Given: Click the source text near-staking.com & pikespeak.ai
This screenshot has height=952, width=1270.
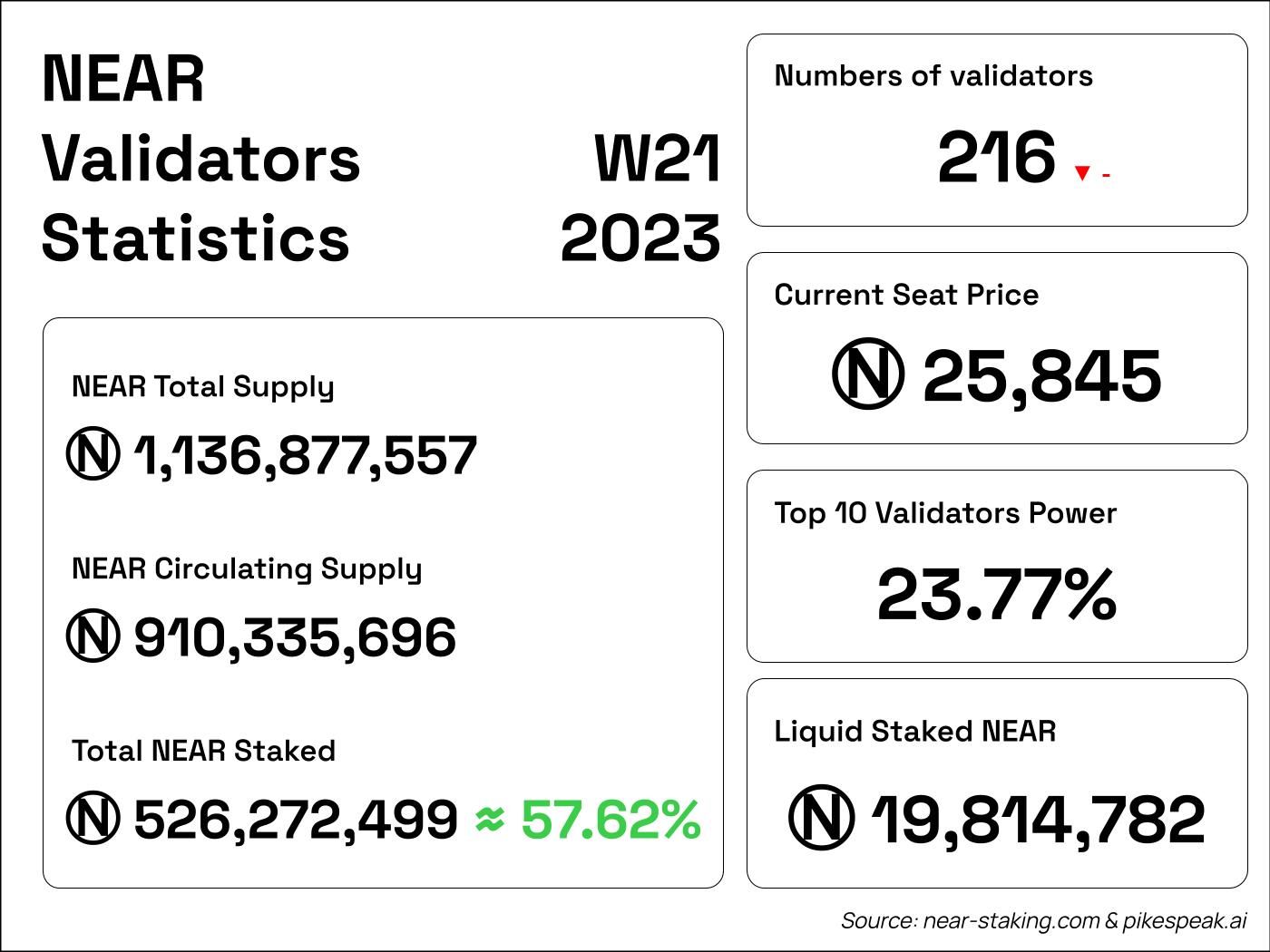Looking at the screenshot, I should (x=1043, y=921).
